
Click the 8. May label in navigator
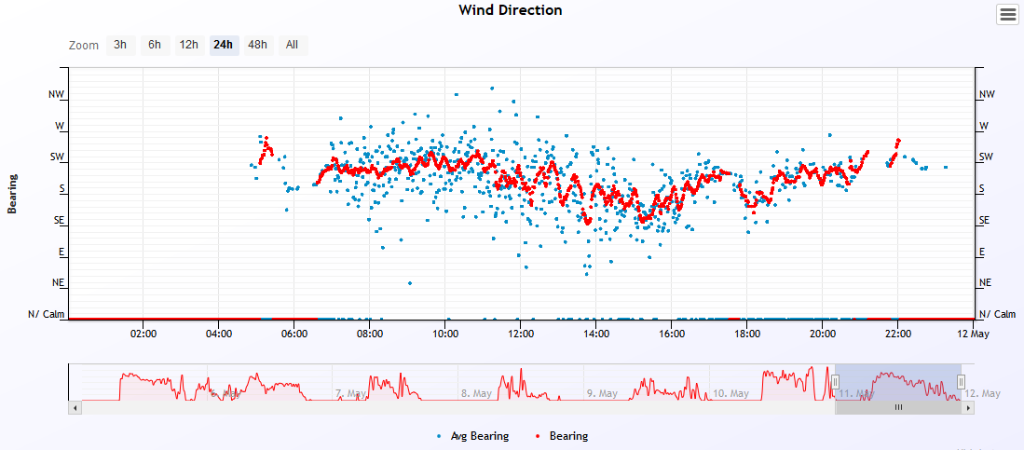tap(475, 394)
